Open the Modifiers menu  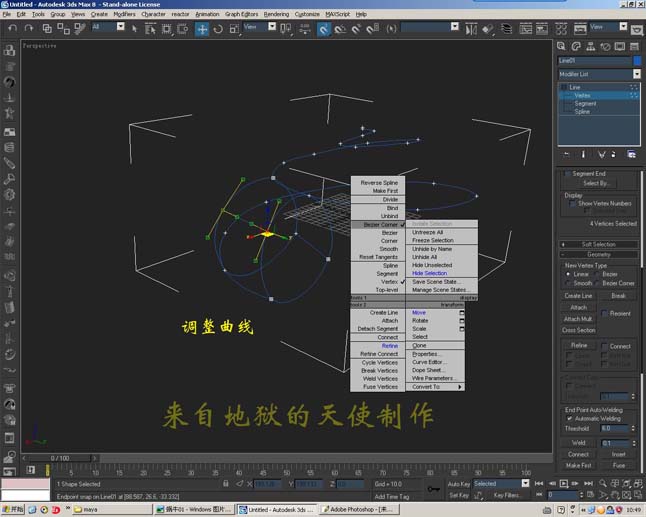point(124,14)
